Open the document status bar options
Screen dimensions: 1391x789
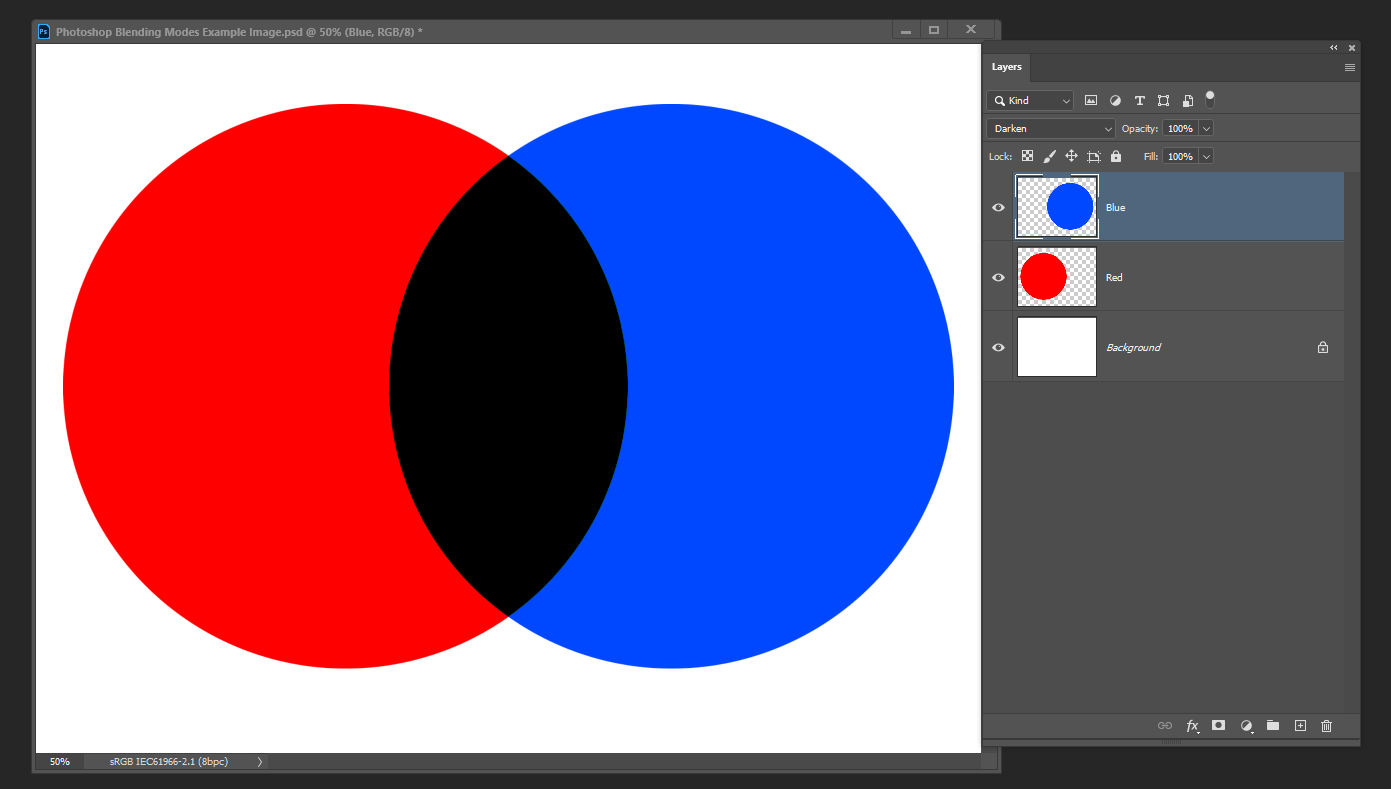(259, 761)
